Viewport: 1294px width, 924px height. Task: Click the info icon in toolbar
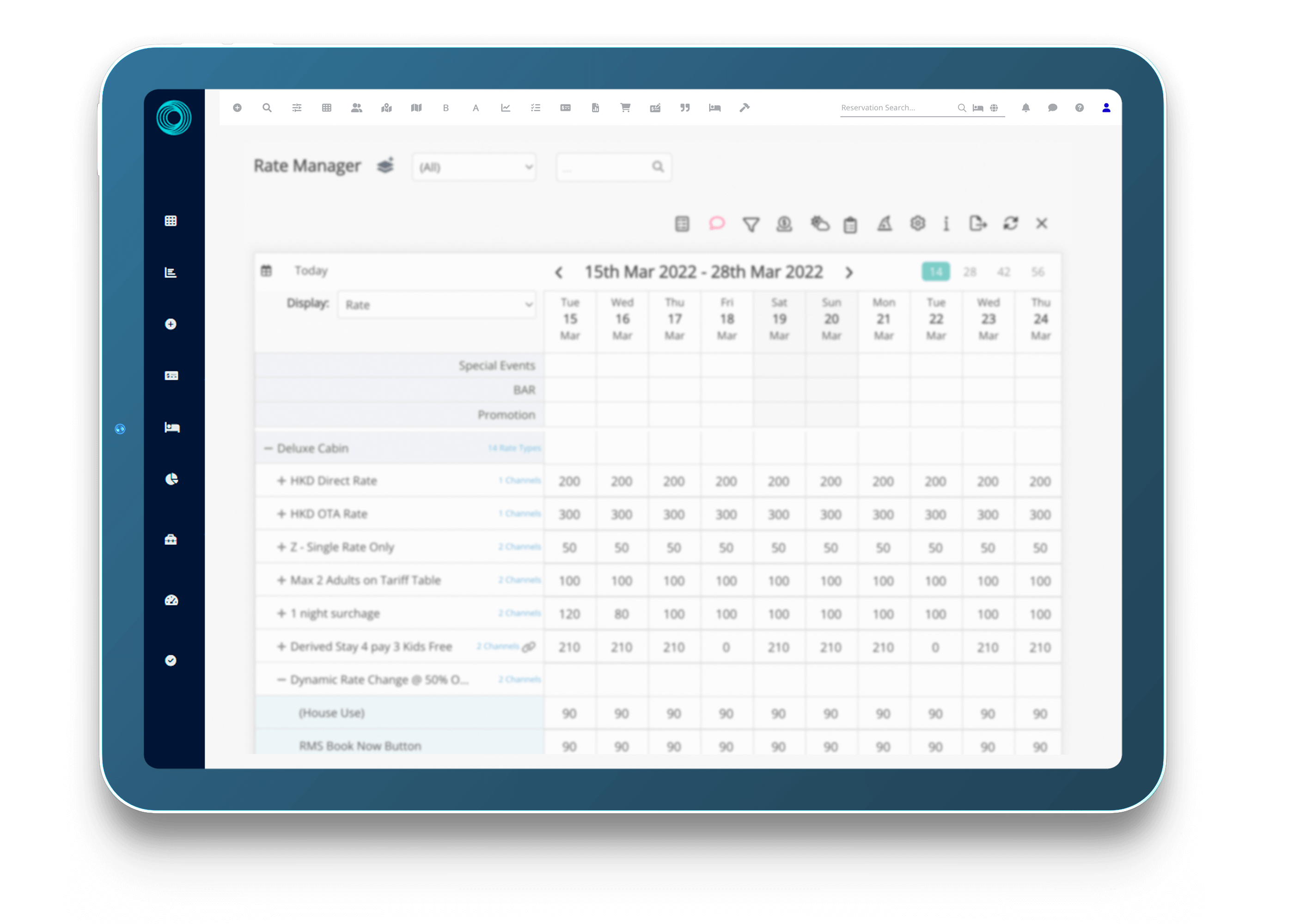(x=947, y=223)
